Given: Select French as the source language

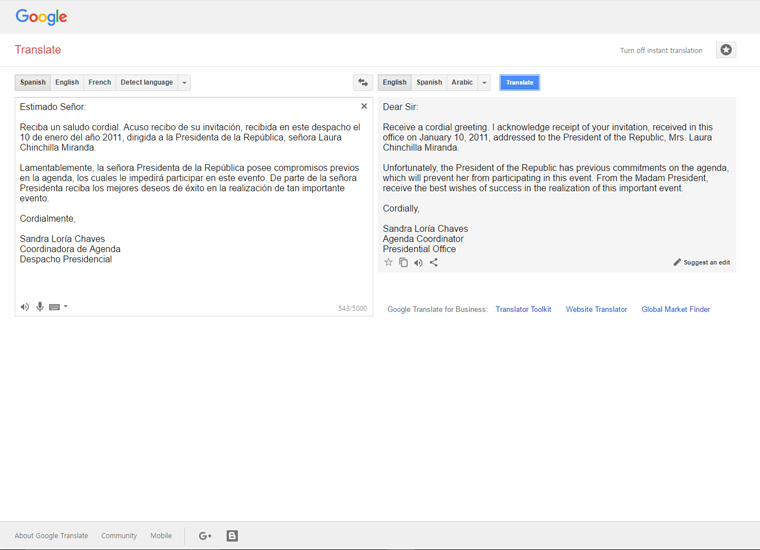Looking at the screenshot, I should click(100, 82).
